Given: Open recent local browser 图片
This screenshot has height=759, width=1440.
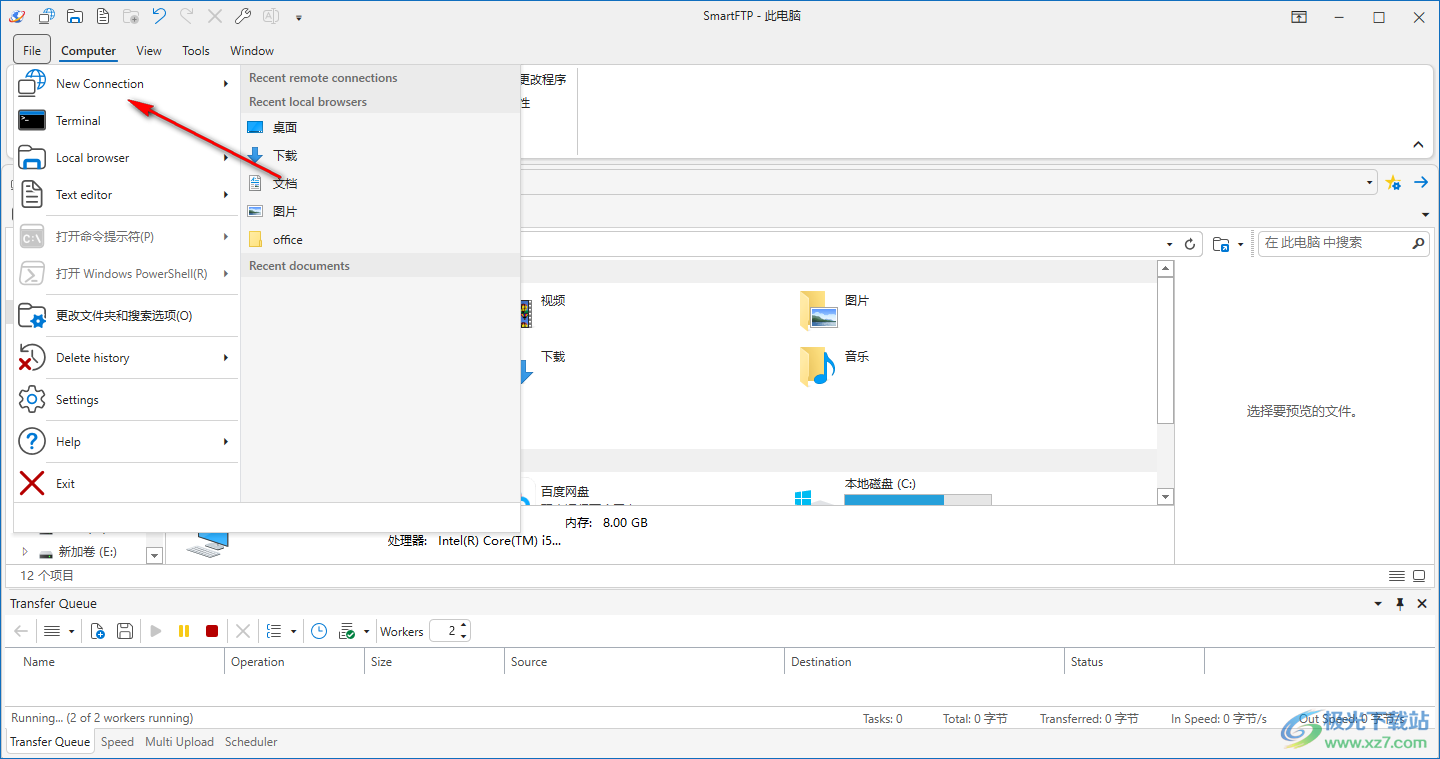Looking at the screenshot, I should [x=381, y=212].
